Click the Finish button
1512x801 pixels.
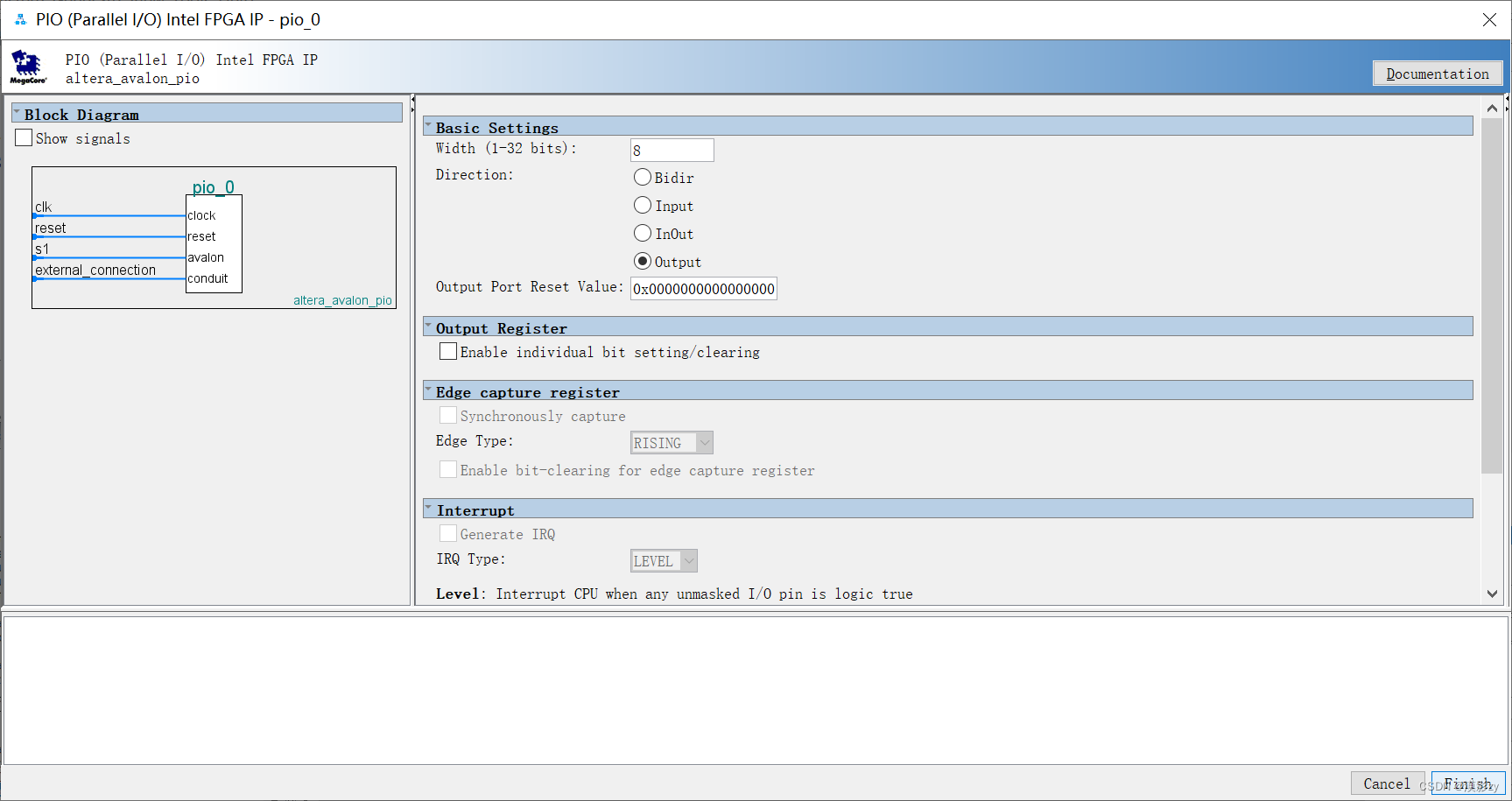tap(1468, 783)
